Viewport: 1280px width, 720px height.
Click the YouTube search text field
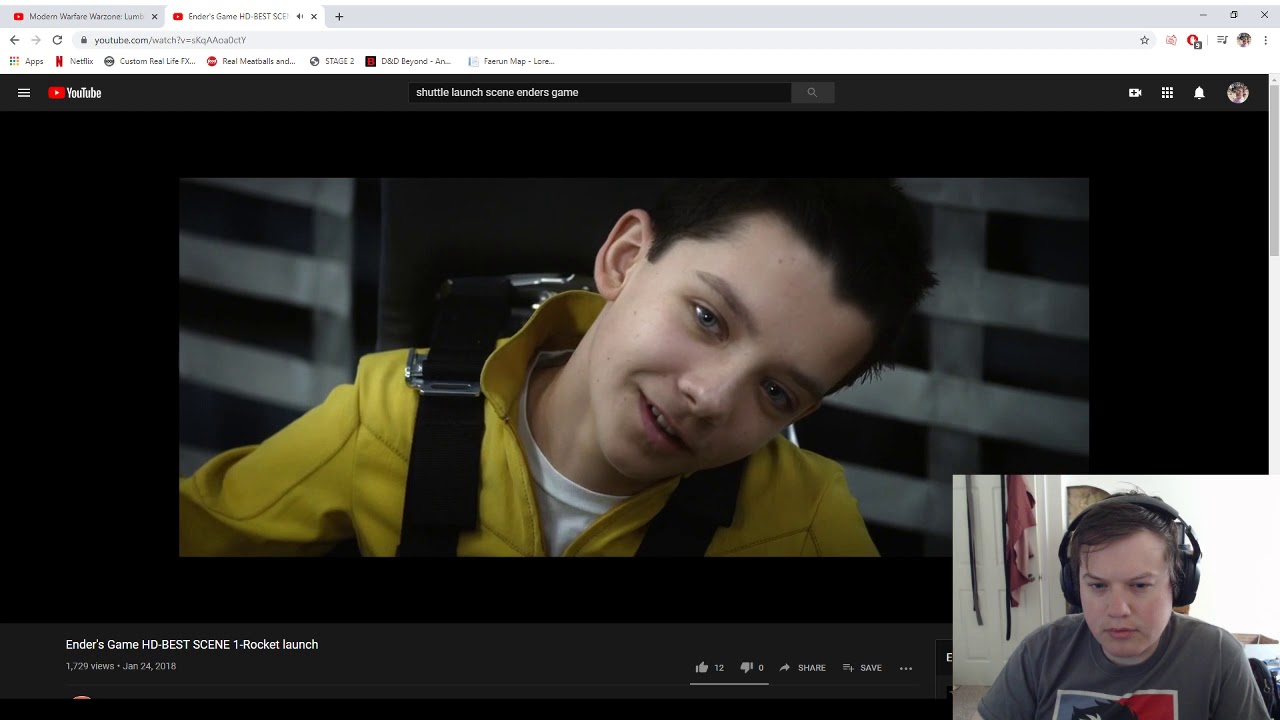(600, 92)
